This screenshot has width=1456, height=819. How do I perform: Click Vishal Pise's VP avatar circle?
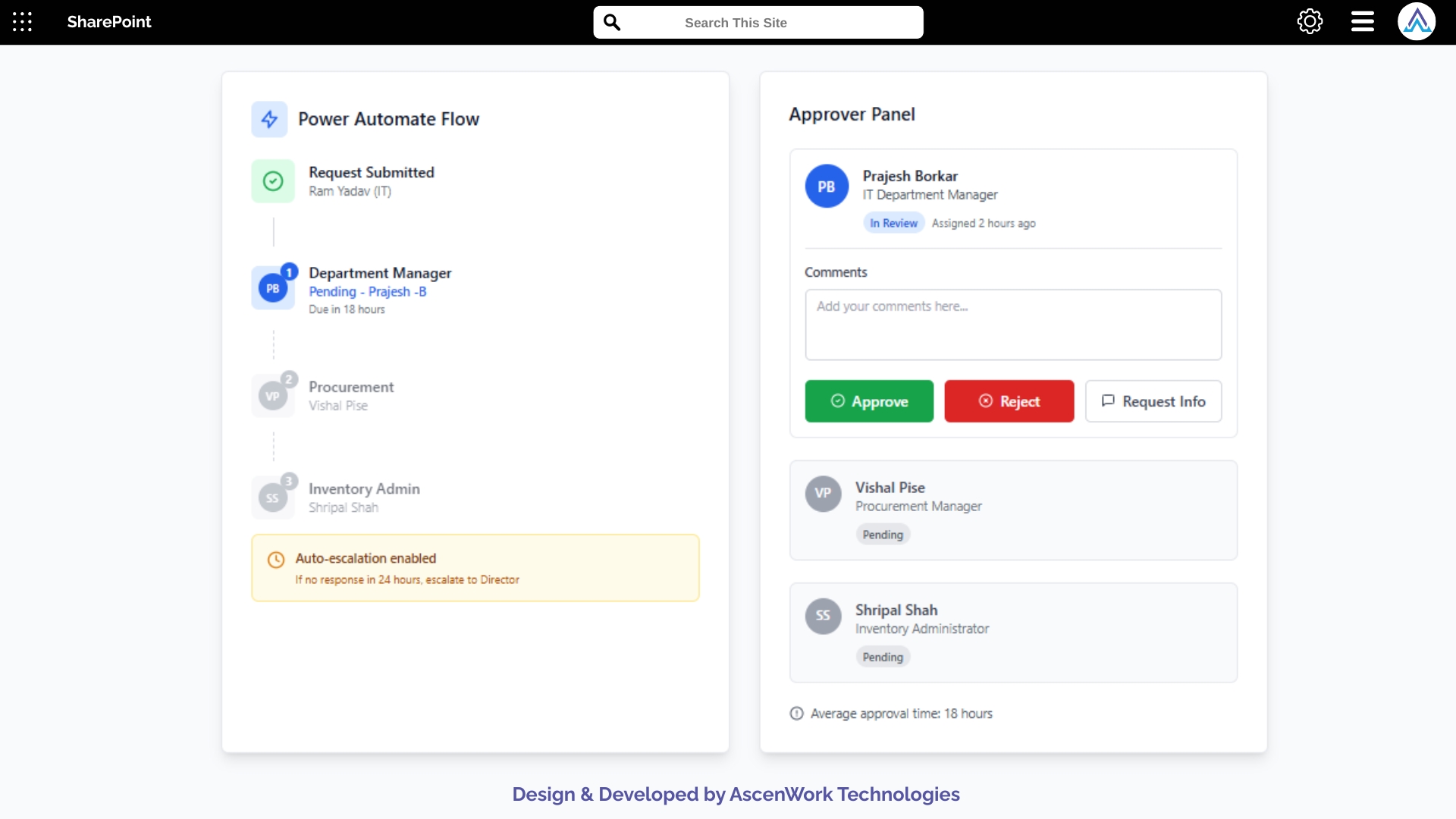[x=824, y=493]
